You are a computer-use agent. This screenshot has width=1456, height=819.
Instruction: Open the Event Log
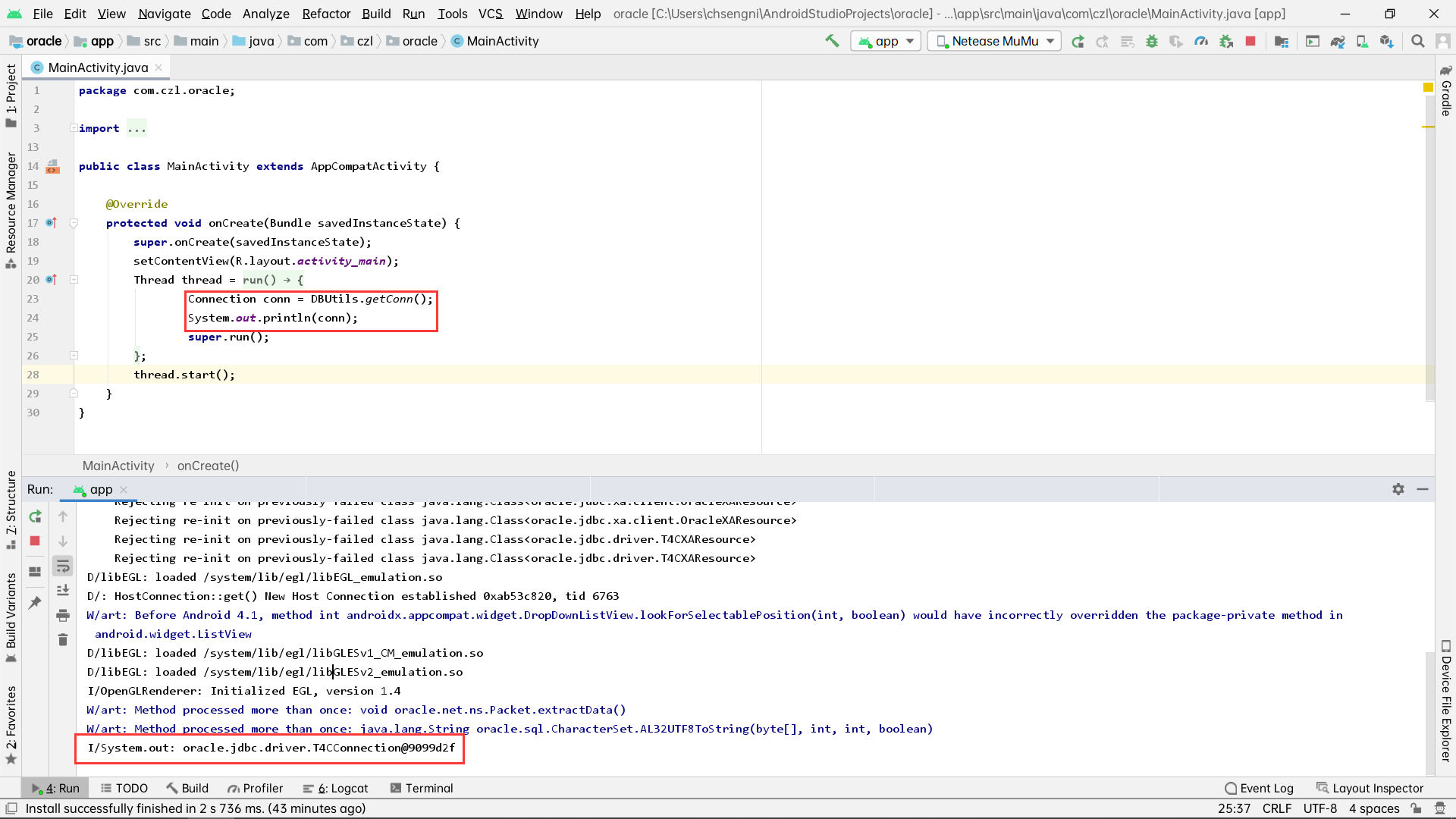(x=1259, y=788)
